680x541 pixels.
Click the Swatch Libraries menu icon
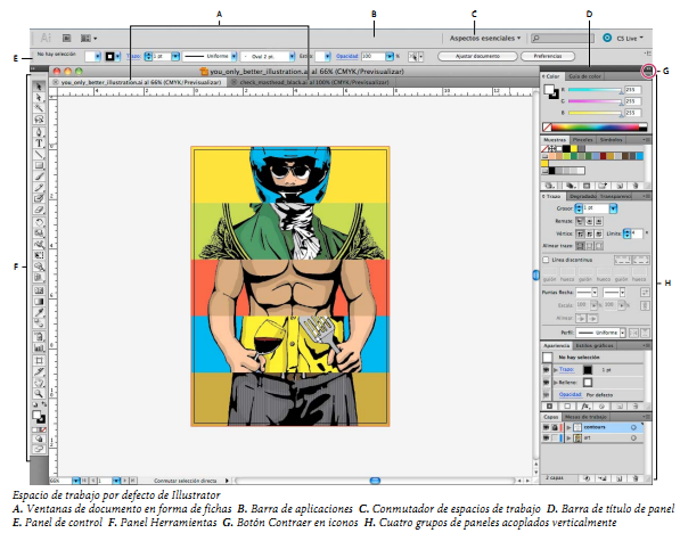click(549, 186)
